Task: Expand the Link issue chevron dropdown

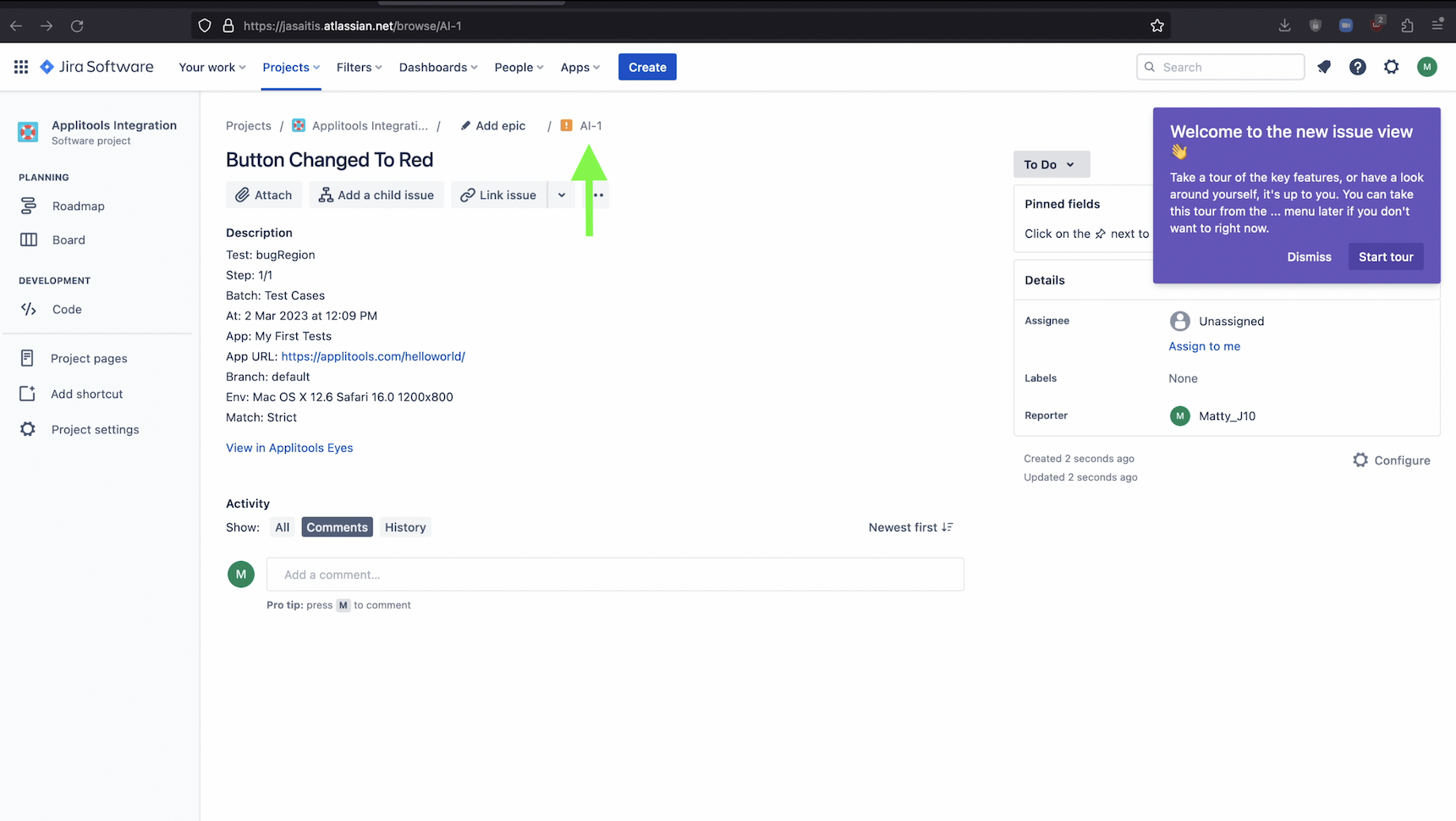Action: pyautogui.click(x=562, y=195)
